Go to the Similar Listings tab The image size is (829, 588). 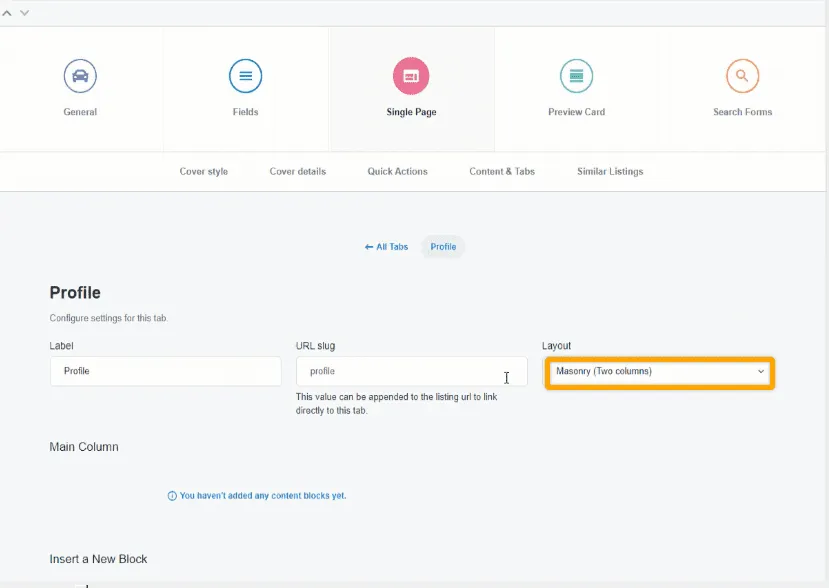(x=610, y=172)
